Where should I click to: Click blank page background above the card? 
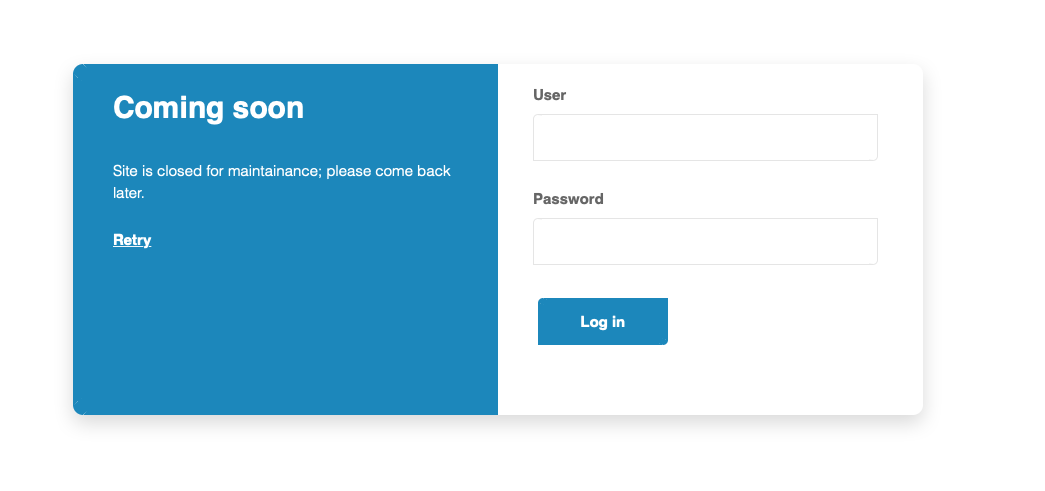[522, 30]
